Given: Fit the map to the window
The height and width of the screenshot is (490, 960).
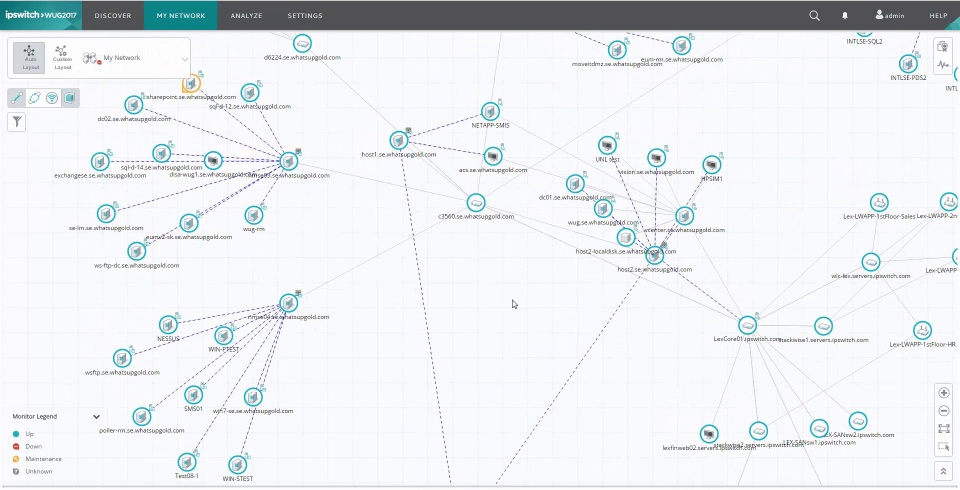Looking at the screenshot, I should coord(943,429).
